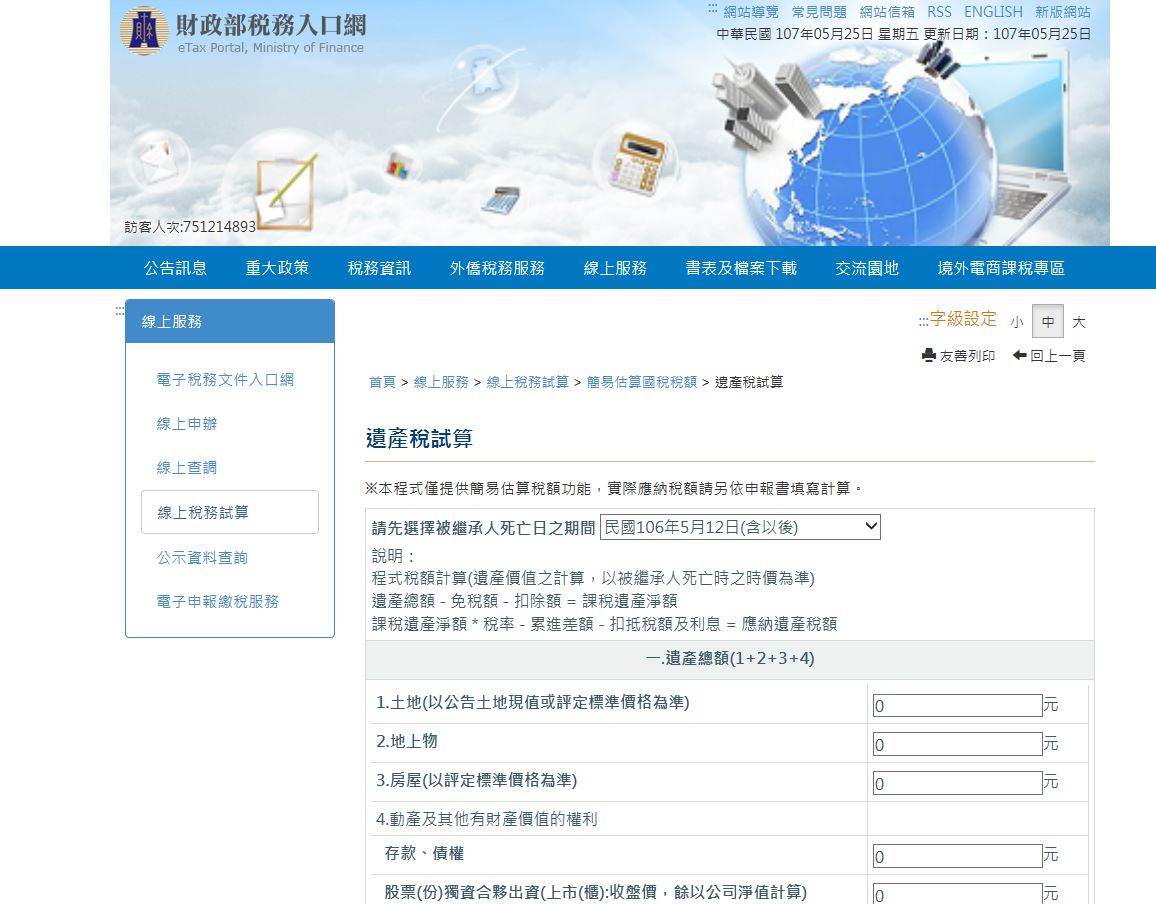This screenshot has width=1156, height=904.
Task: Go to 簡易估算國稅稅額 breadcrumb
Action: (641, 382)
